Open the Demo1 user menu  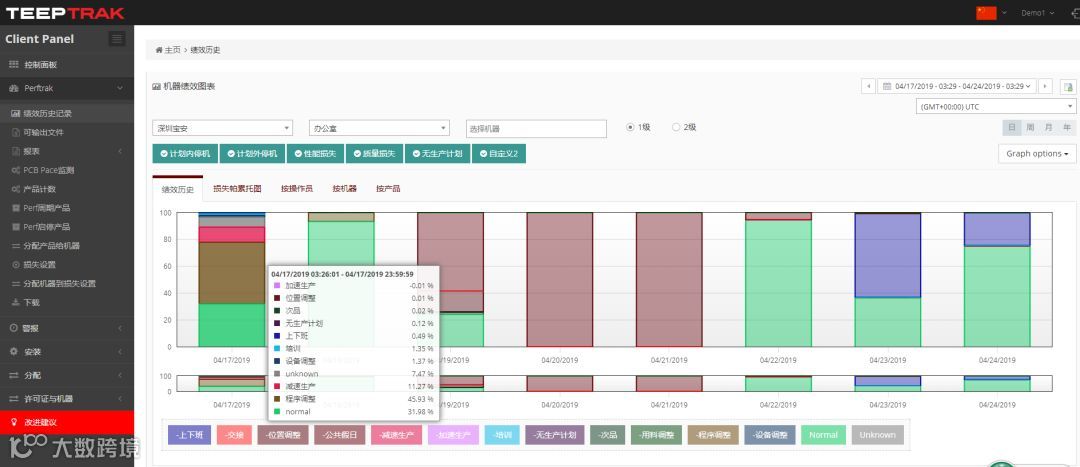1037,13
